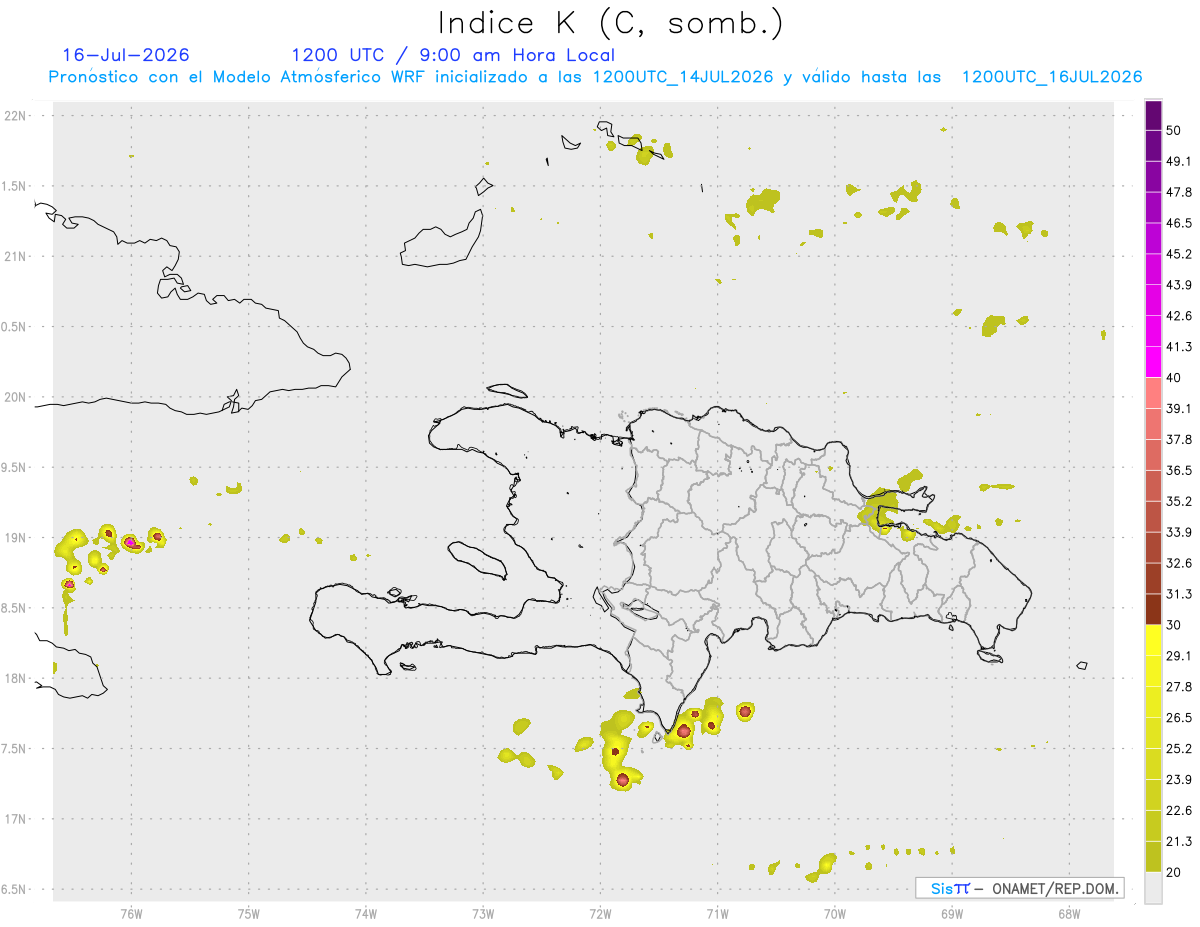Click the colorbar value 50

click(x=1175, y=130)
